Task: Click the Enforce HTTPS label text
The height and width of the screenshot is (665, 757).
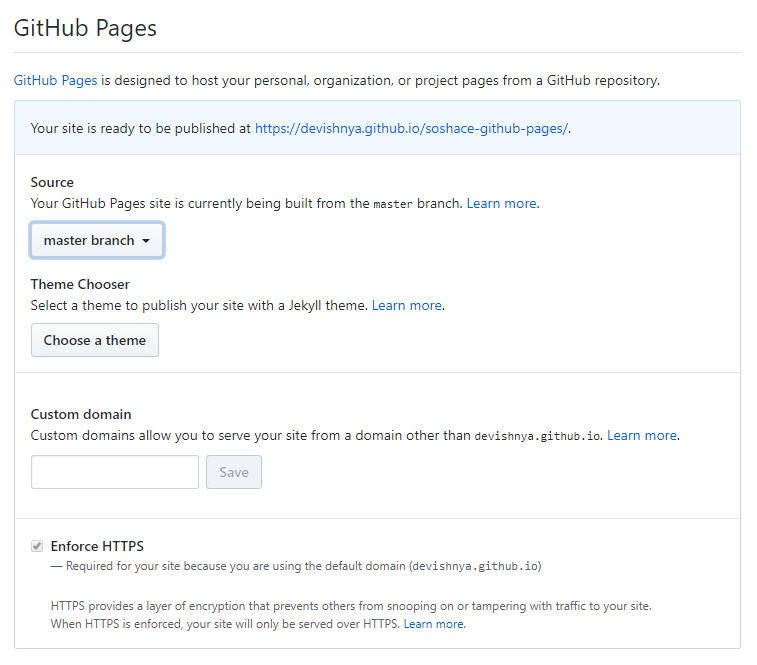Action: coord(97,546)
